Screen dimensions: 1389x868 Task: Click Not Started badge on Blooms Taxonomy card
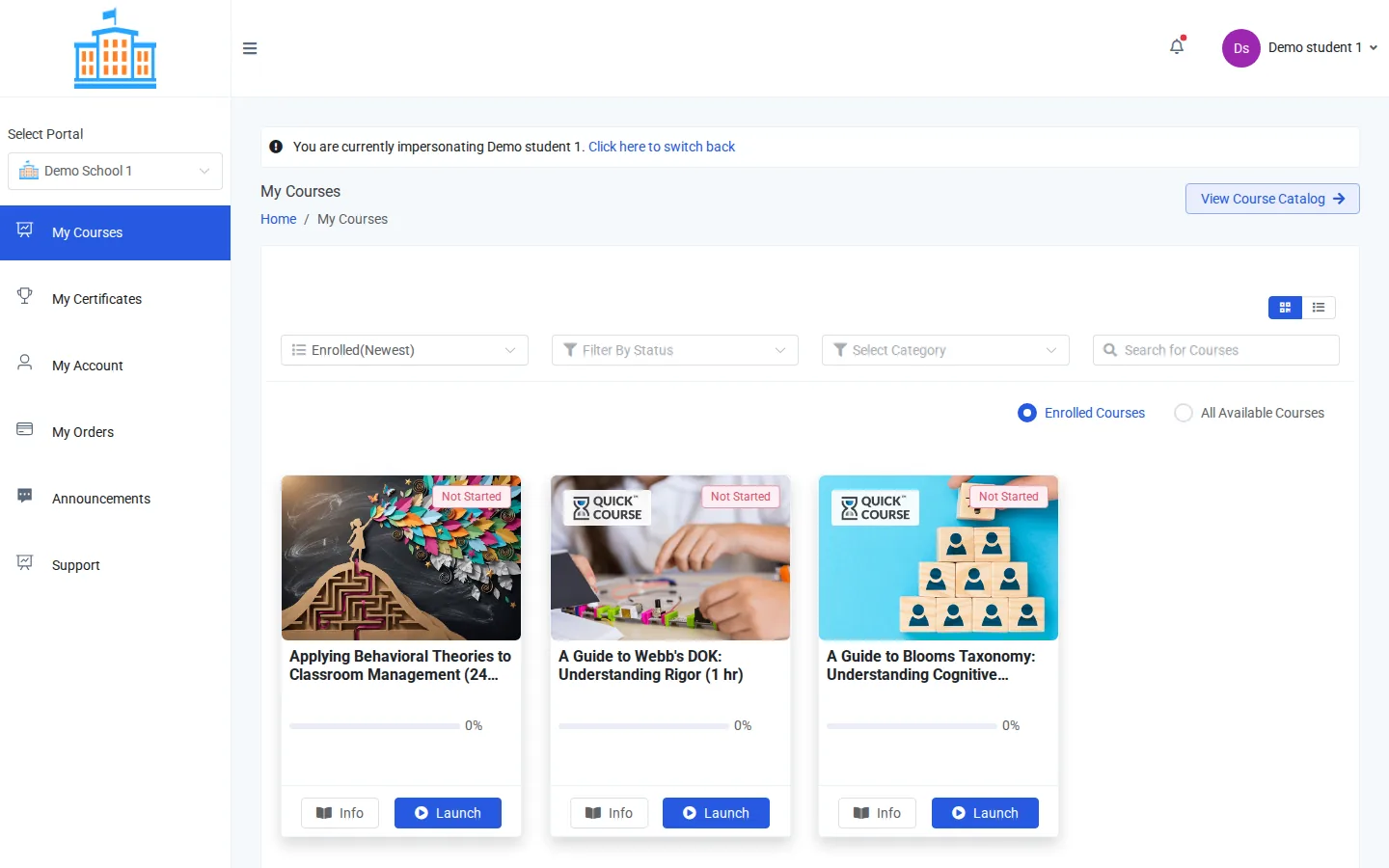[1009, 497]
